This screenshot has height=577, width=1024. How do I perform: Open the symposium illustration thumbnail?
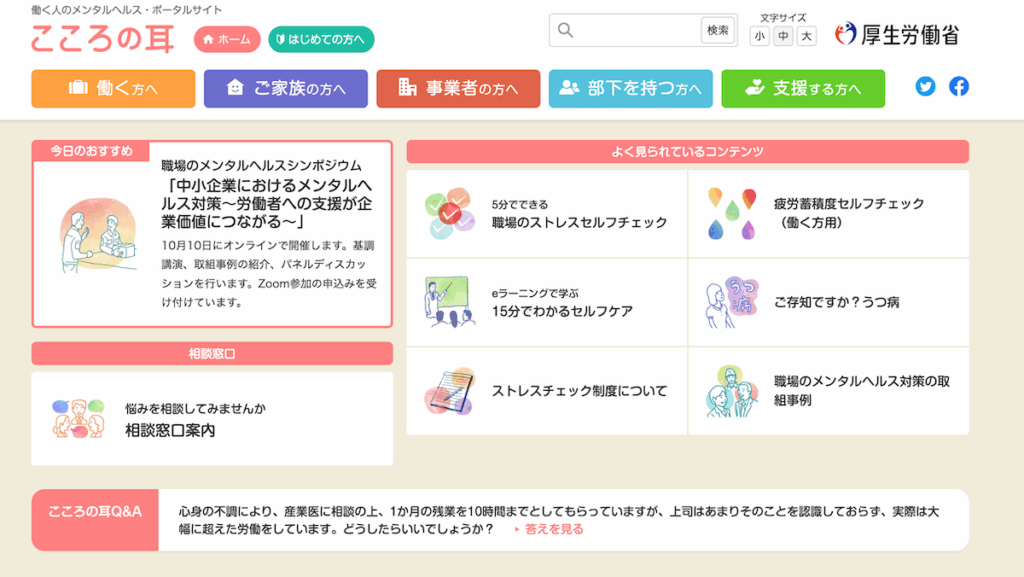(97, 240)
